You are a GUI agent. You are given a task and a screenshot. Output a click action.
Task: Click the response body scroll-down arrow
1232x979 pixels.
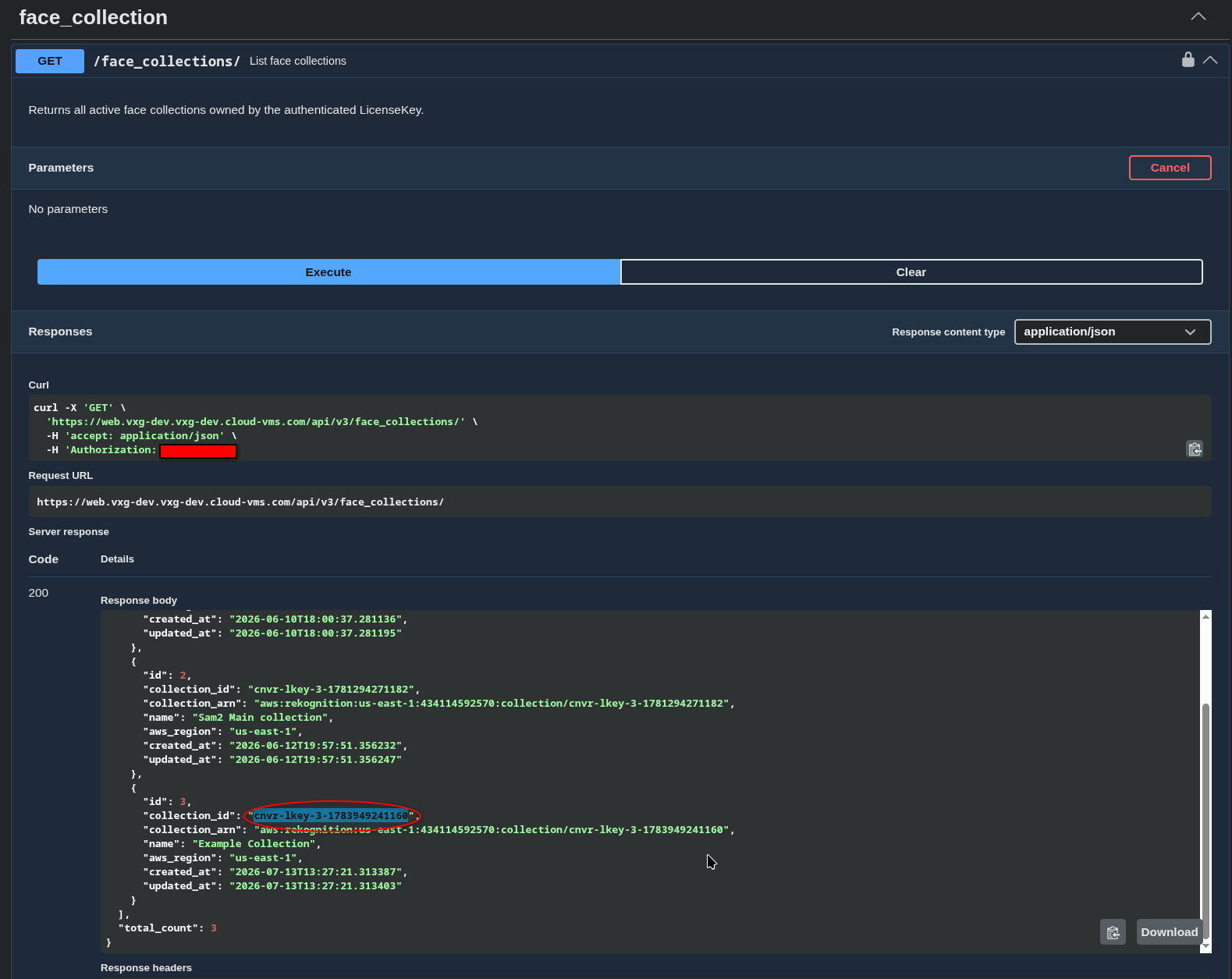[x=1205, y=946]
